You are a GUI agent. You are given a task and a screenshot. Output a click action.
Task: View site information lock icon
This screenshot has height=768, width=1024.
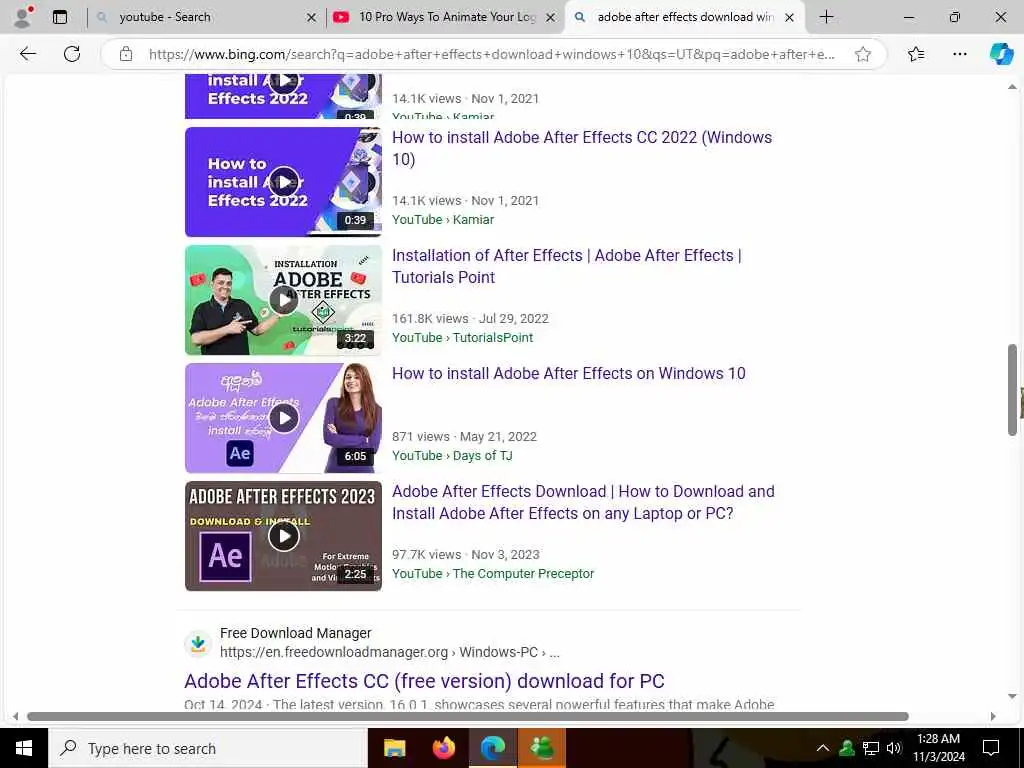coord(126,54)
